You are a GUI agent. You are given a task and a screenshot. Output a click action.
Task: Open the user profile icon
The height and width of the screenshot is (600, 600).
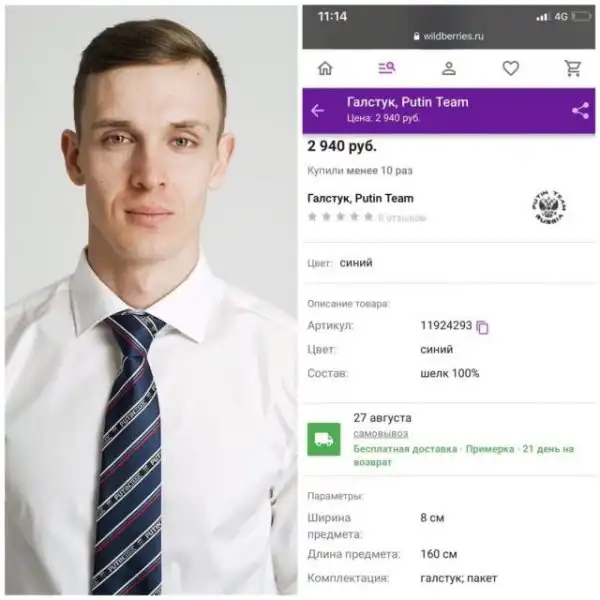(x=449, y=68)
